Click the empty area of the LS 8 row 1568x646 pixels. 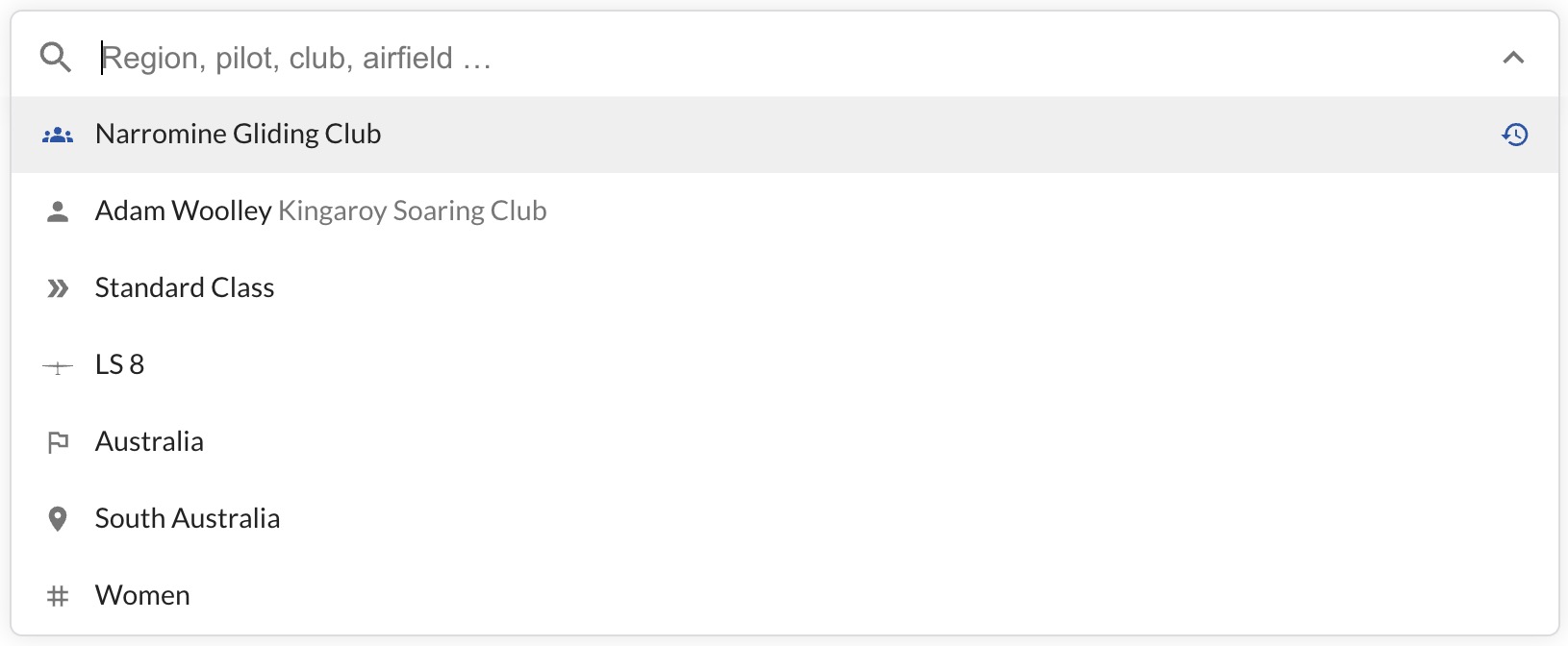point(847,365)
